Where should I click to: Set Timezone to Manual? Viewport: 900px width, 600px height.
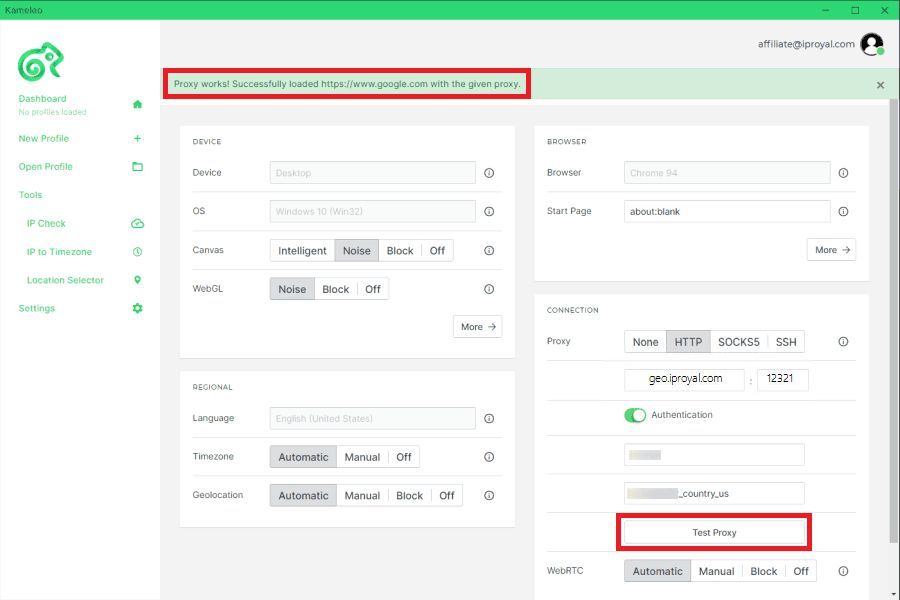point(362,457)
